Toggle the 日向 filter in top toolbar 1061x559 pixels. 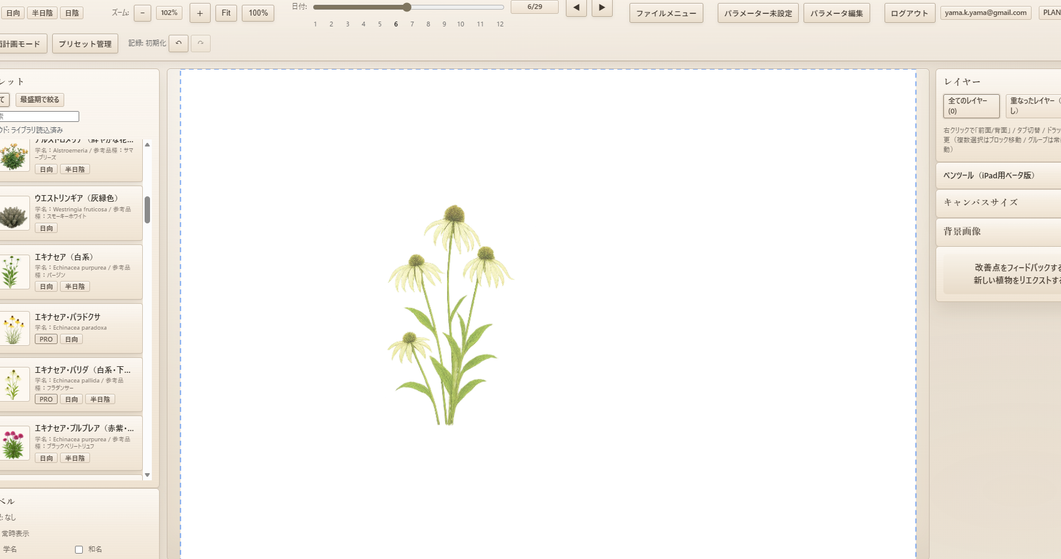[x=12, y=13]
